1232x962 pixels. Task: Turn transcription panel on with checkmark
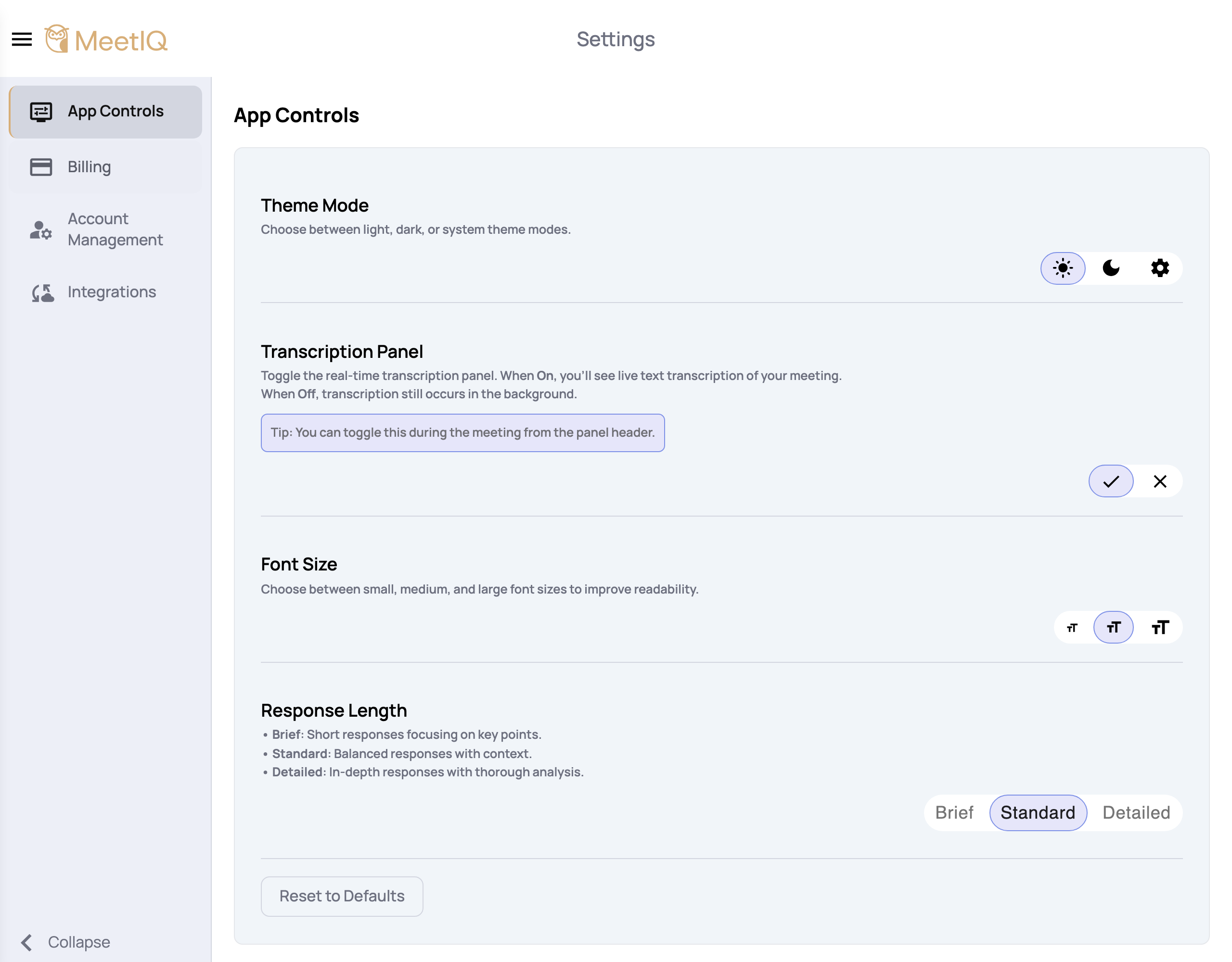click(1110, 481)
